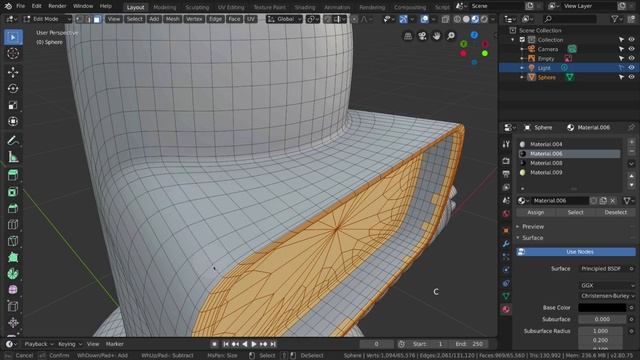Open the File menu
The image size is (640, 360).
pyautogui.click(x=20, y=6)
